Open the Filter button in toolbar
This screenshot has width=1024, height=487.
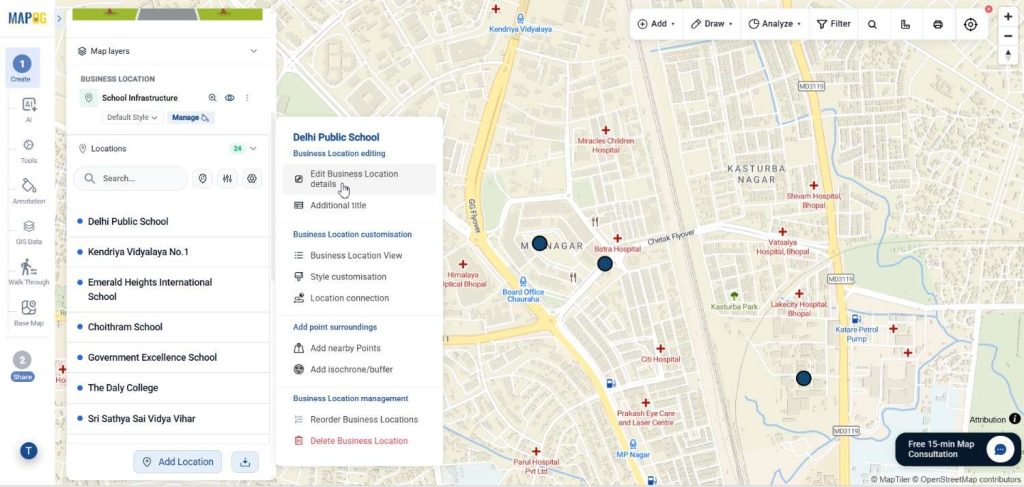click(834, 24)
